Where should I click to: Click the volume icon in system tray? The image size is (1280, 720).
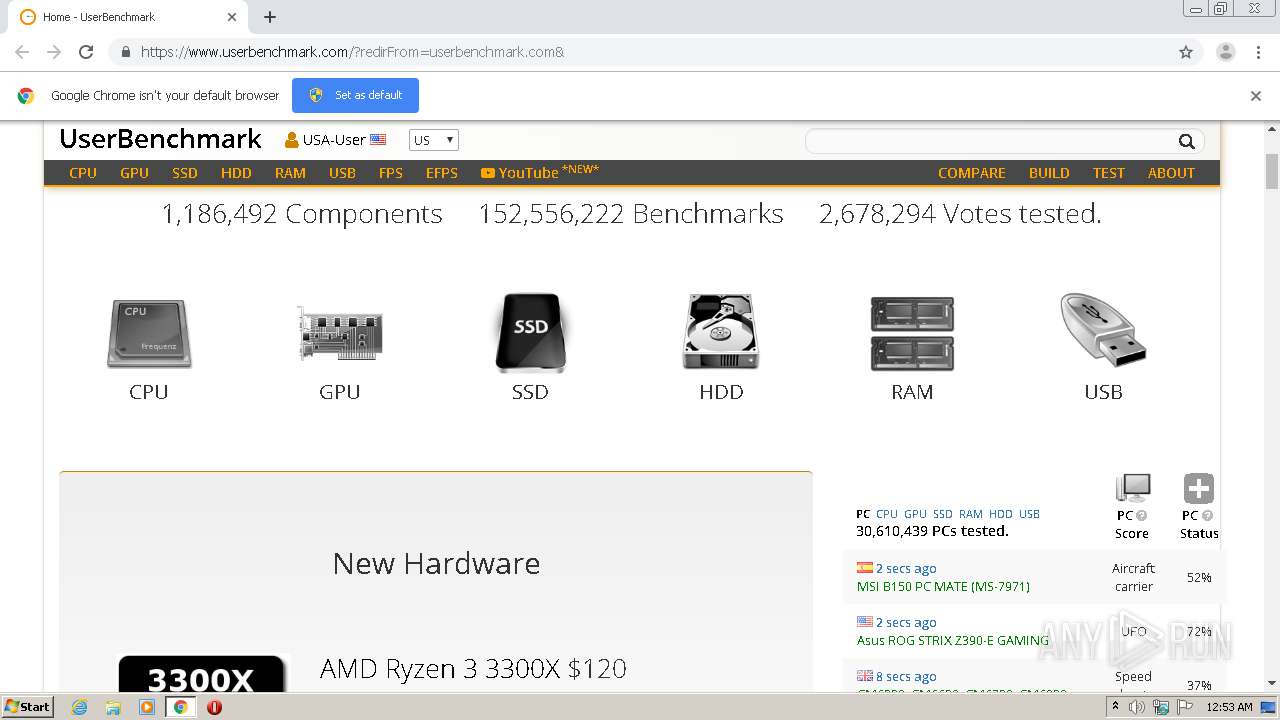1137,707
